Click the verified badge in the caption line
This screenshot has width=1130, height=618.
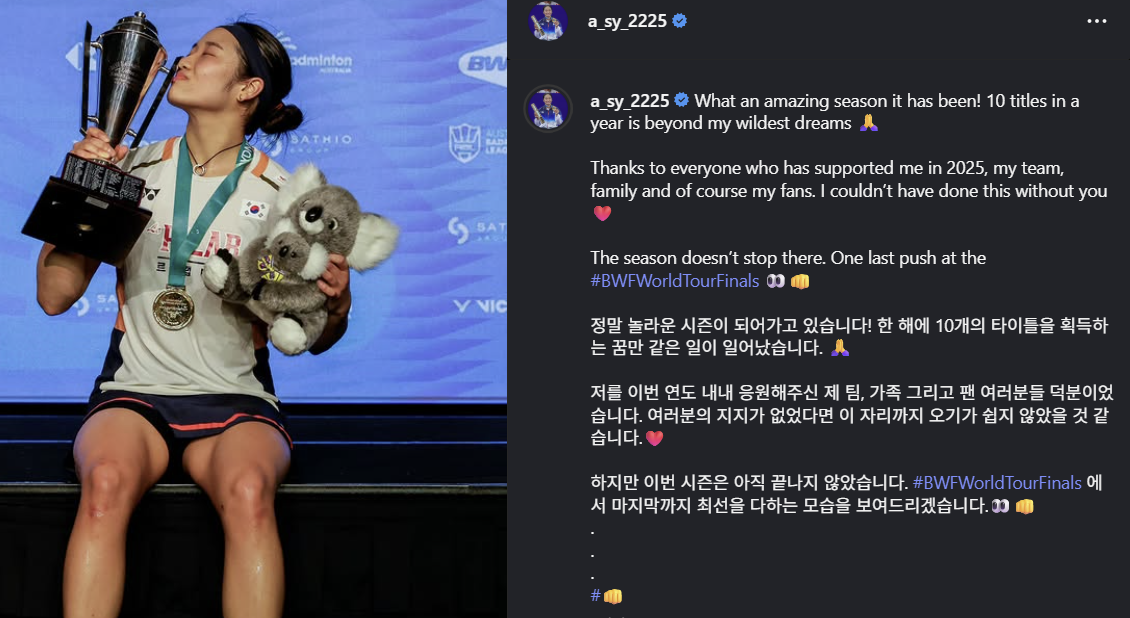(681, 100)
